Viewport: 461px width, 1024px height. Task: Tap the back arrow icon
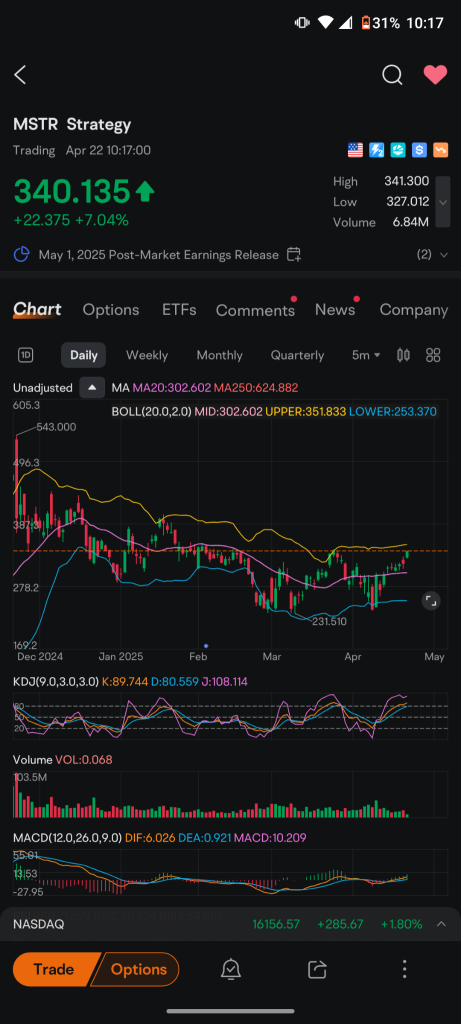(20, 75)
